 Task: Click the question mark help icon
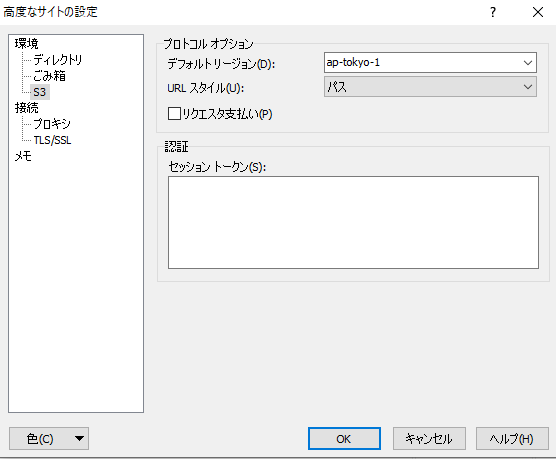pos(493,12)
